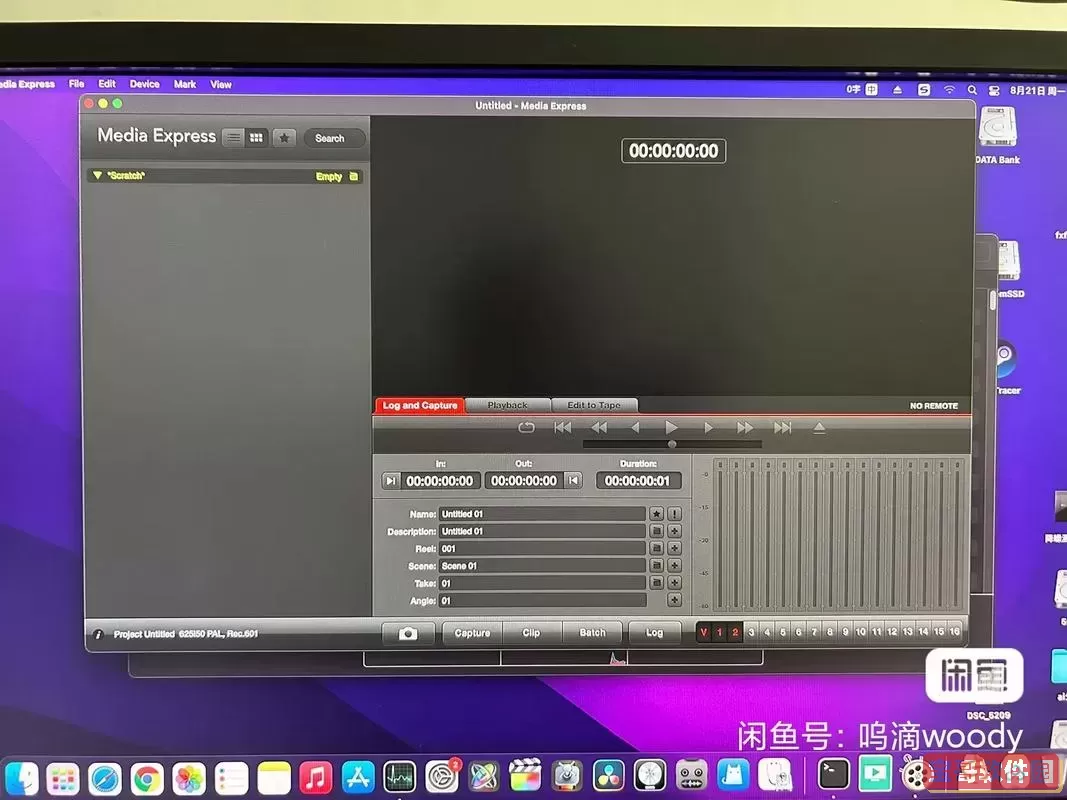Mark the In point button

(391, 481)
